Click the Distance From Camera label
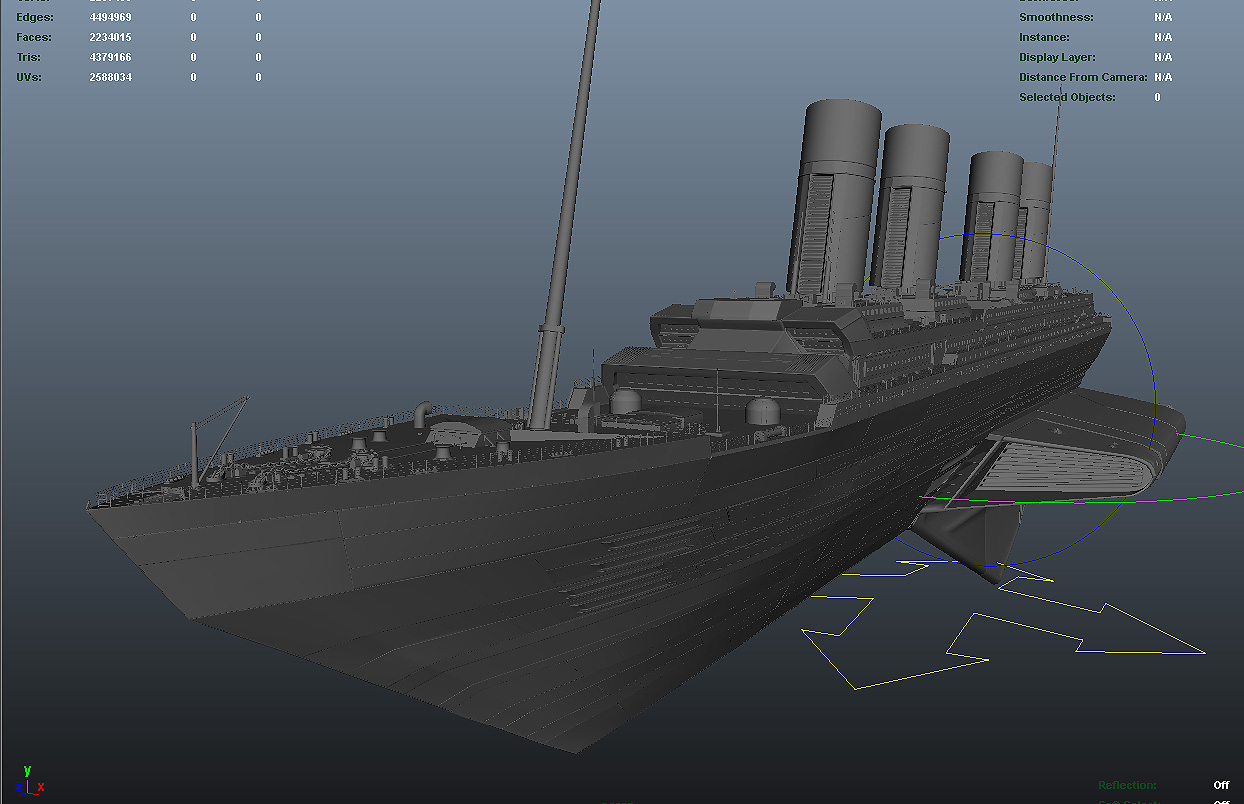 [x=1082, y=77]
